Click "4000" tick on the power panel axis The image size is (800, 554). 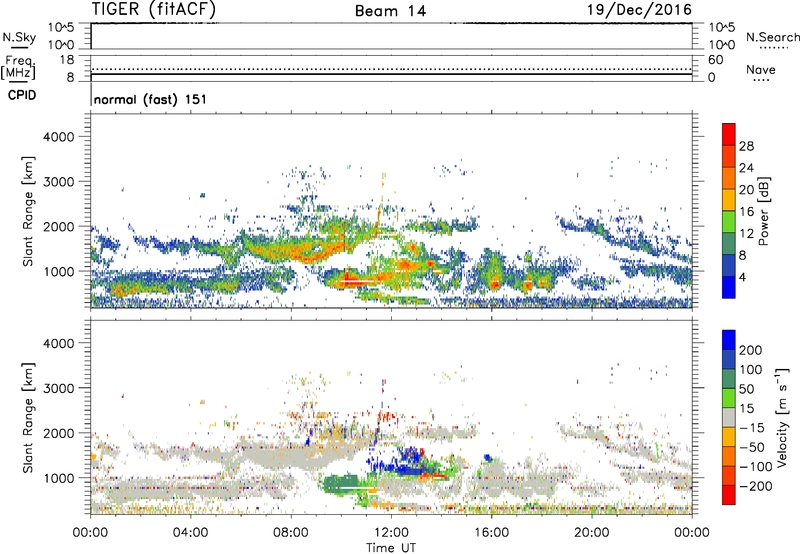coord(58,137)
